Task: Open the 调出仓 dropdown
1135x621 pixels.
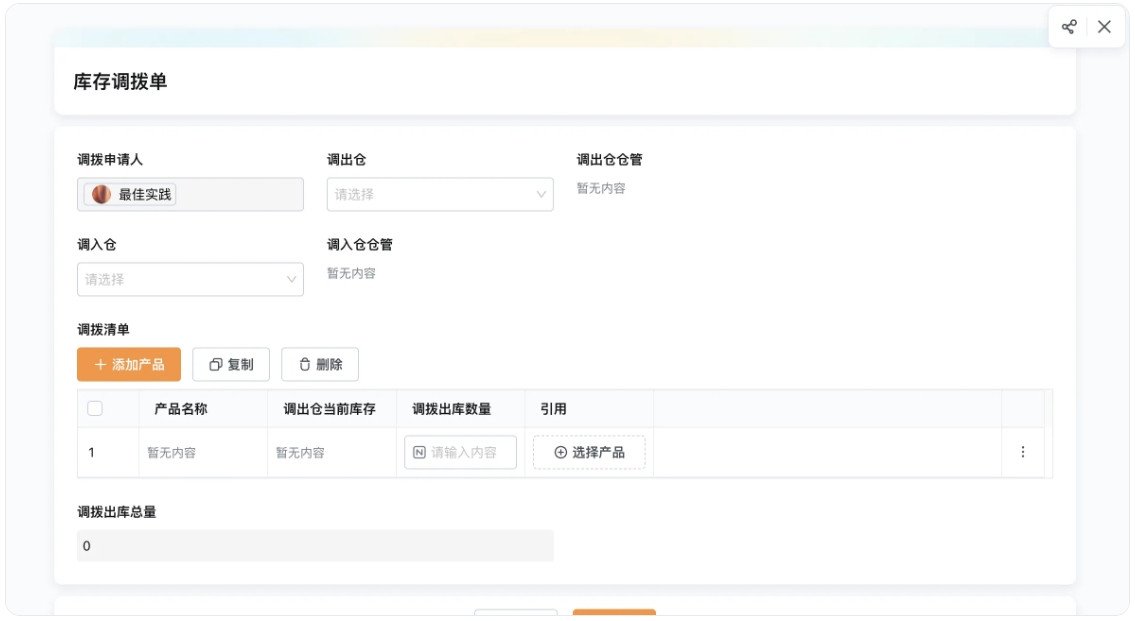Action: click(440, 194)
